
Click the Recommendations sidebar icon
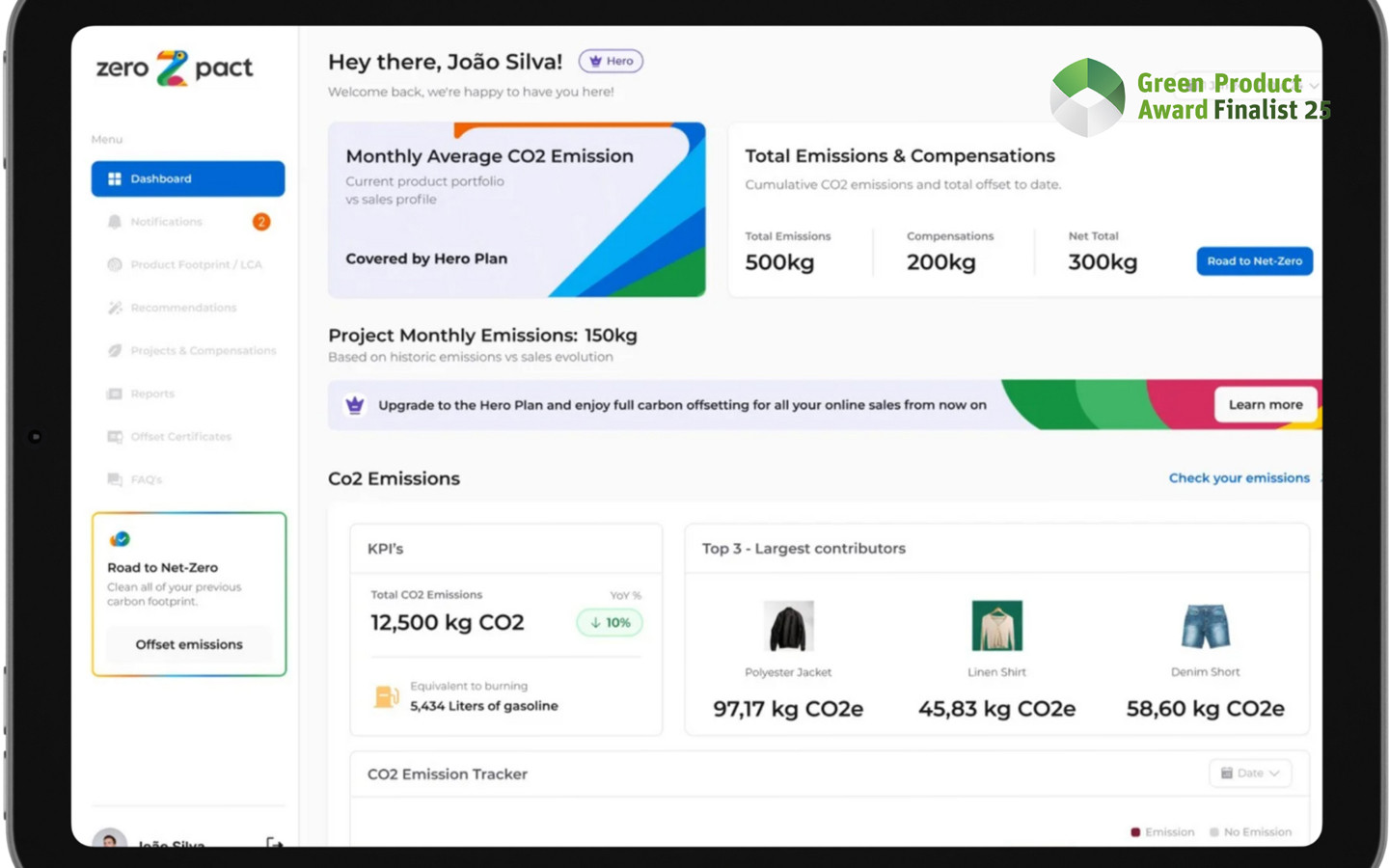pyautogui.click(x=115, y=308)
